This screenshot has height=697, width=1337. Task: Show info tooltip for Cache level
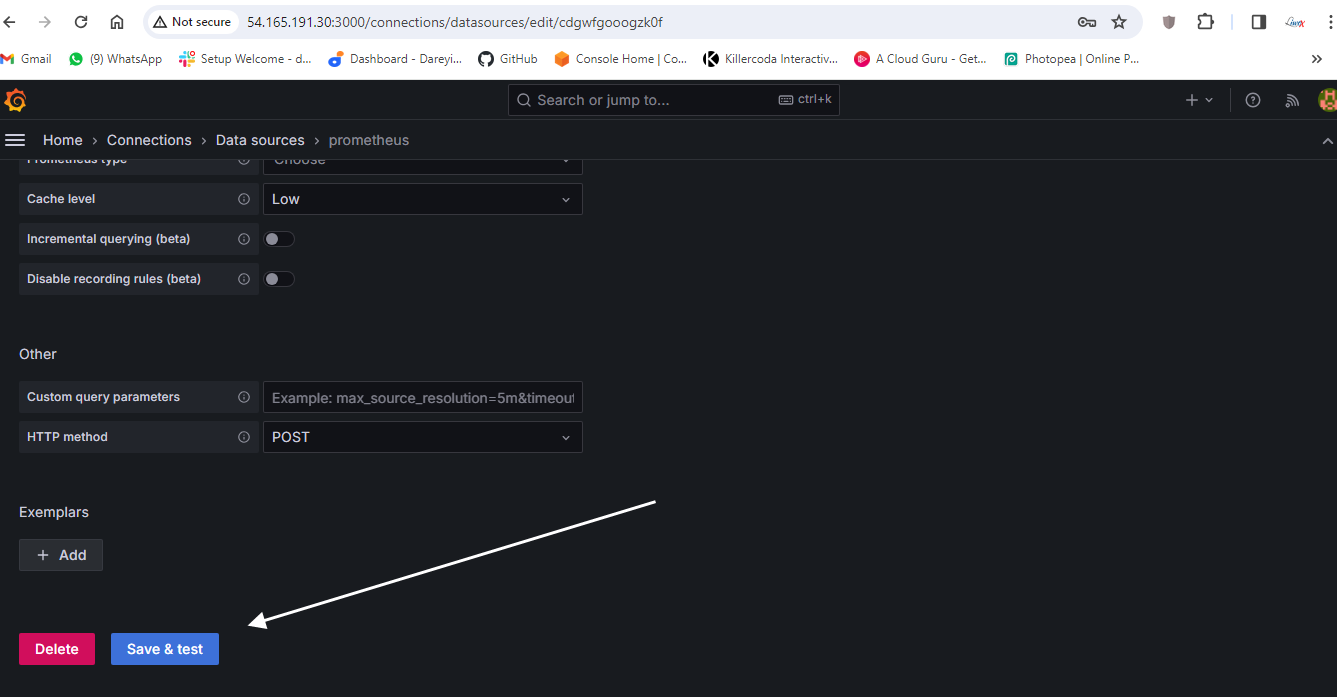[x=244, y=199]
